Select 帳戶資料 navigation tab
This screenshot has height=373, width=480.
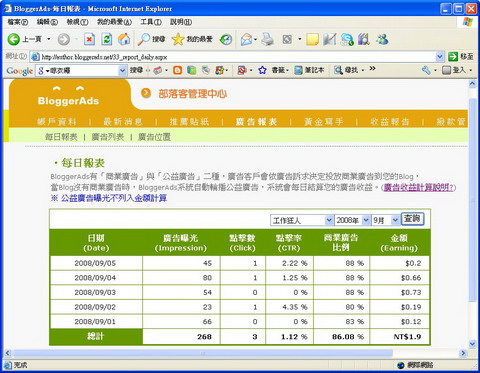coord(57,122)
